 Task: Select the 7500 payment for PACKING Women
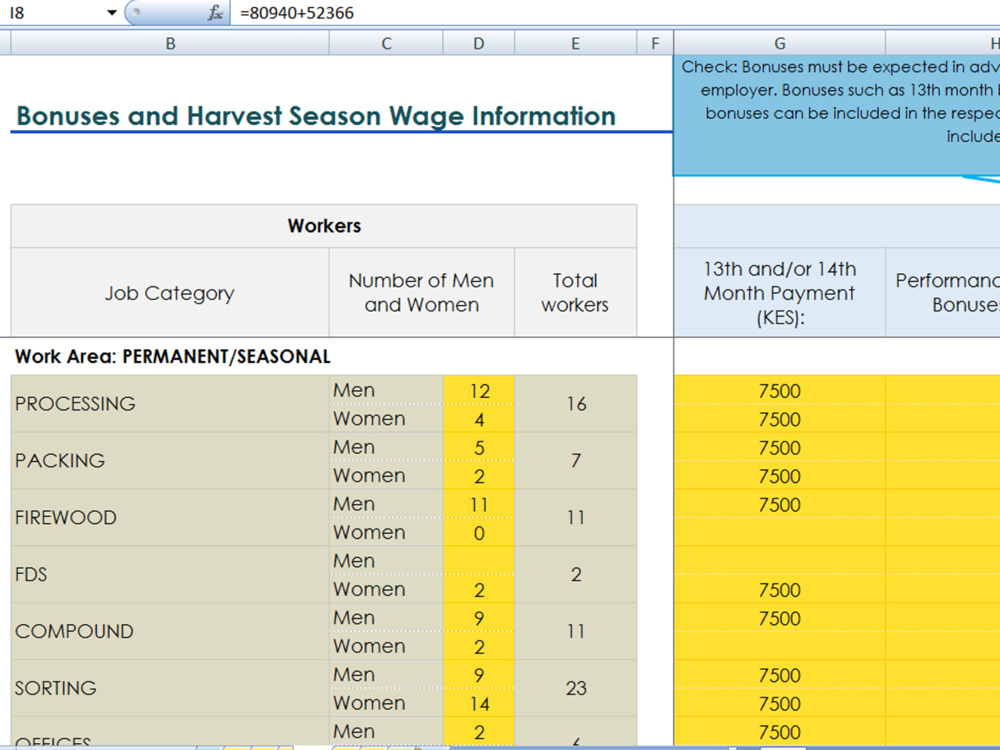779,476
